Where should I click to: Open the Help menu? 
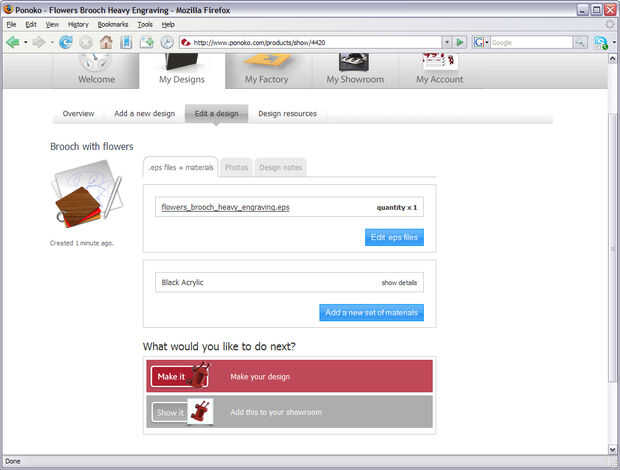click(168, 25)
